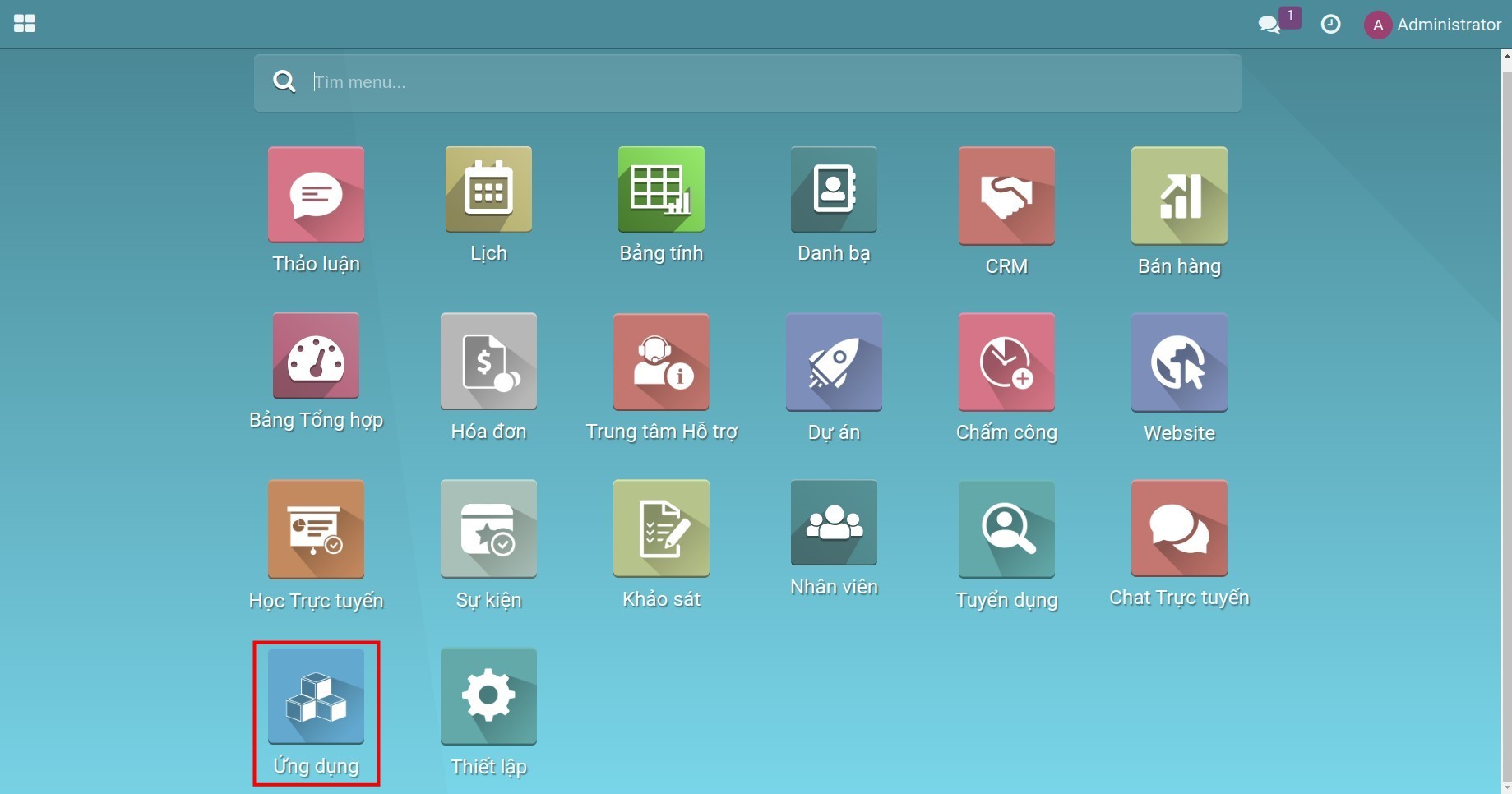Screen dimensions: 1512x794
Task: Open the Sự kiện events app
Action: coord(488,529)
